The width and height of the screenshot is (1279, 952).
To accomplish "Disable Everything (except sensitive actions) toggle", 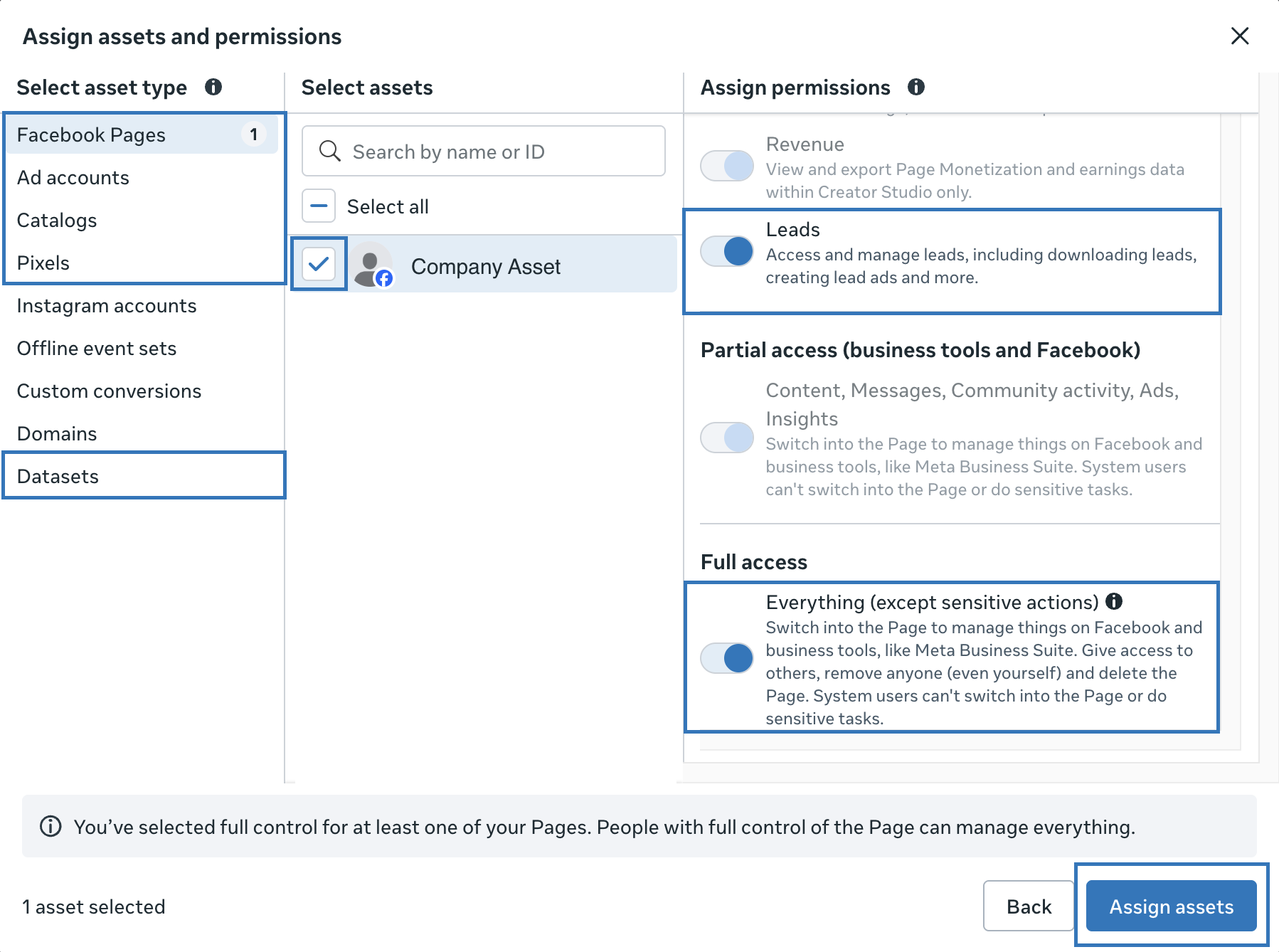I will 727,658.
